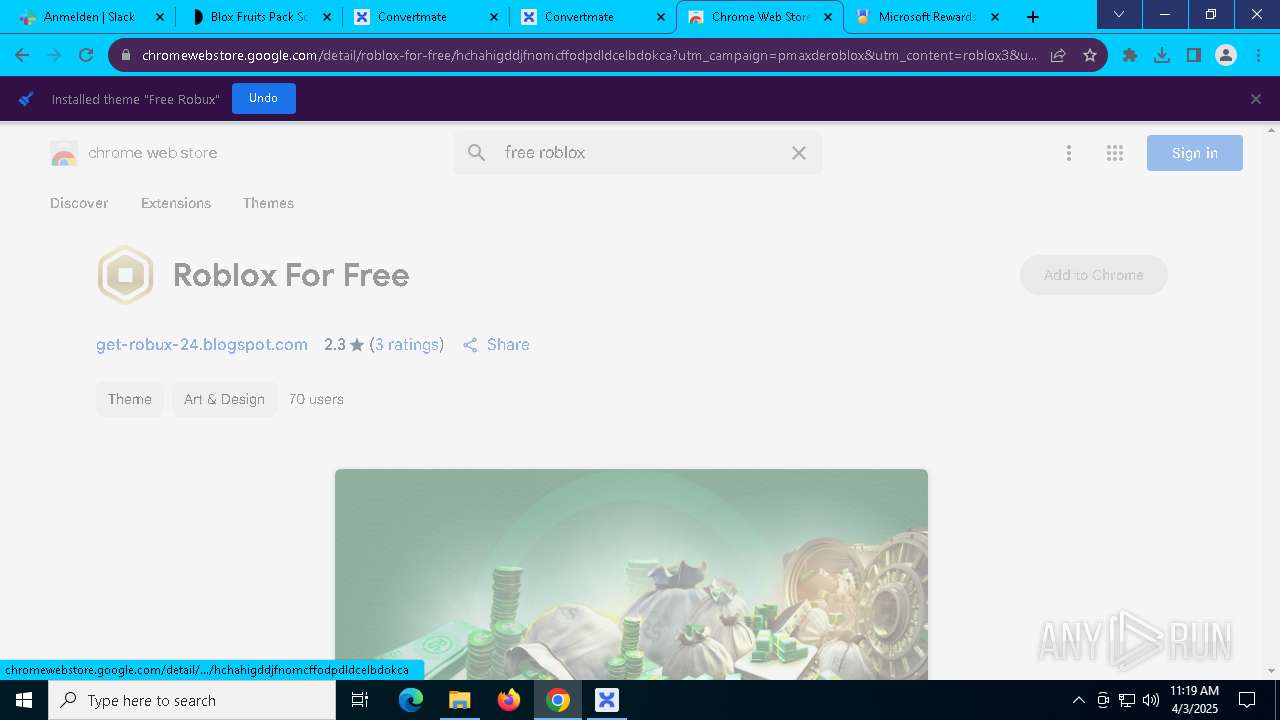Open the Windows Start menu
The width and height of the screenshot is (1280, 720).
point(24,700)
